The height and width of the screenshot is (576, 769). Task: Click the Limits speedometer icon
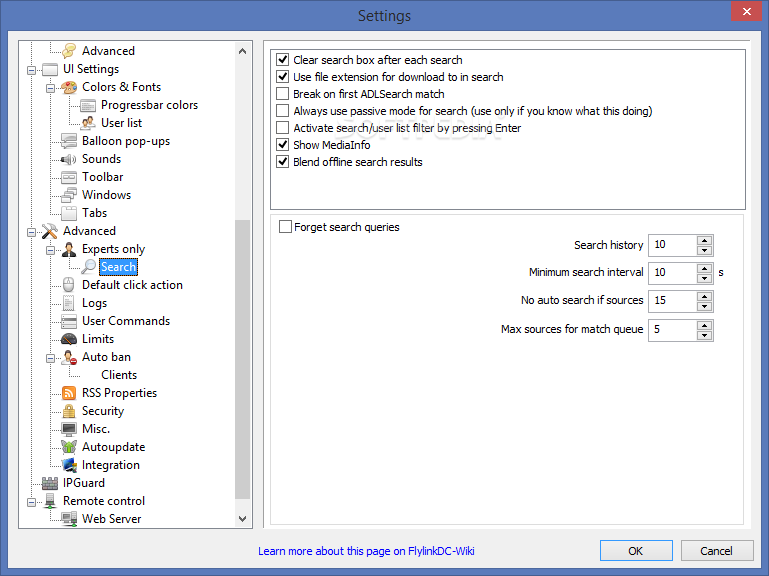69,339
